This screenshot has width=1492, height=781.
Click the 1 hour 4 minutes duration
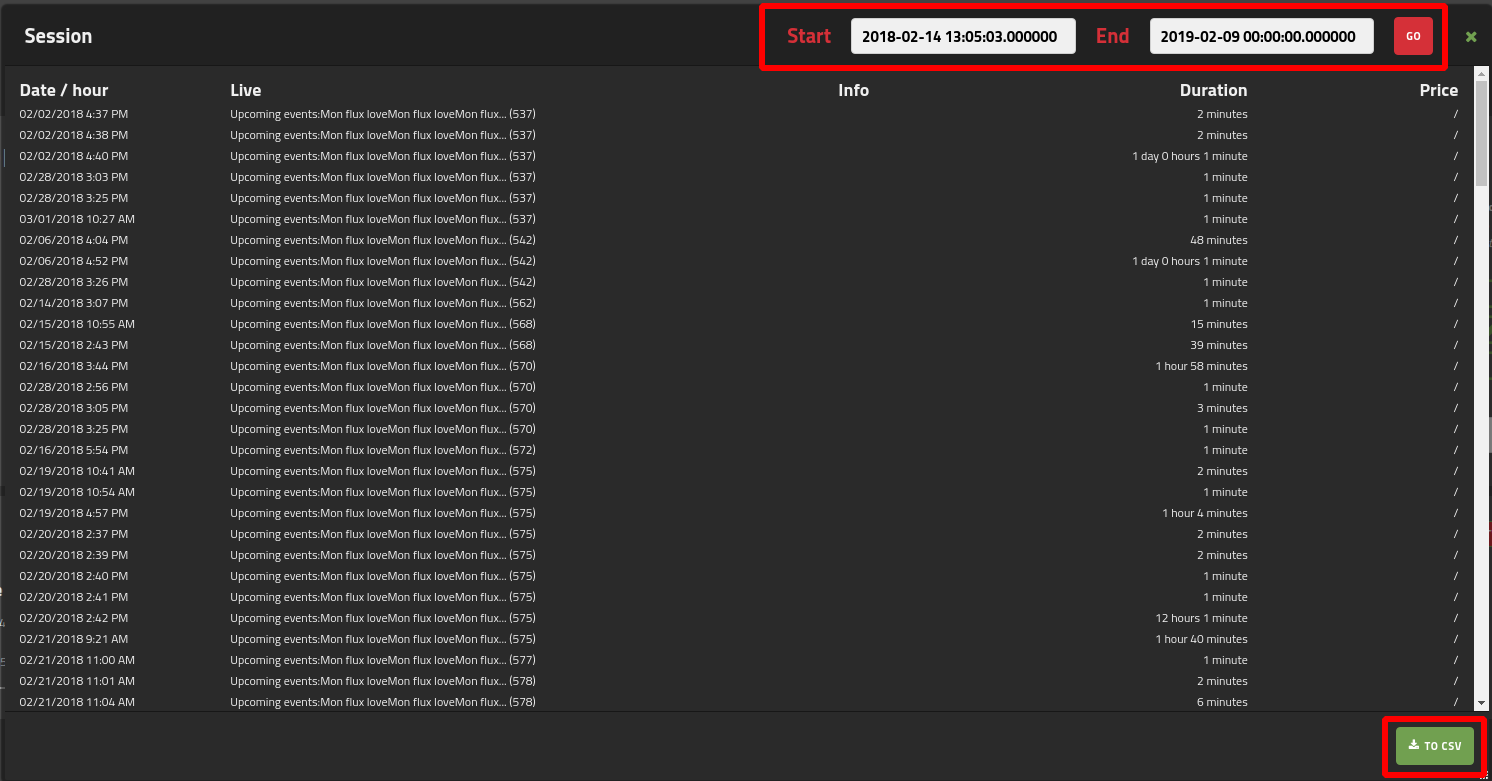coord(1205,513)
